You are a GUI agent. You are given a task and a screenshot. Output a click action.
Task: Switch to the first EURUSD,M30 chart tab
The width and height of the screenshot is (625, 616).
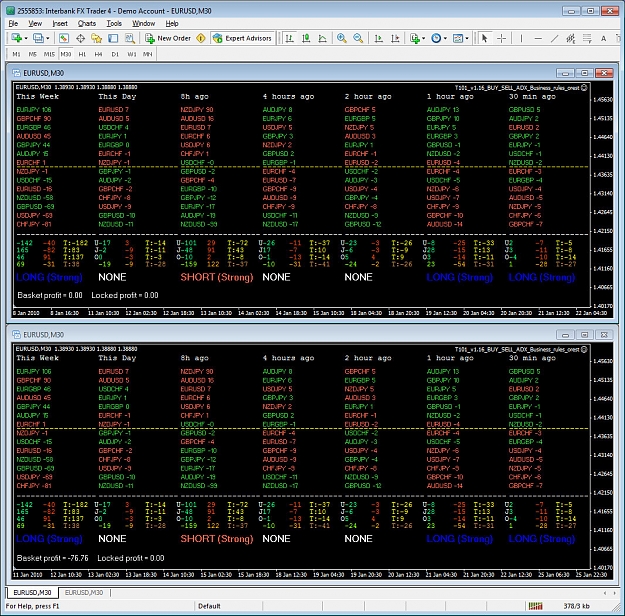[x=32, y=592]
